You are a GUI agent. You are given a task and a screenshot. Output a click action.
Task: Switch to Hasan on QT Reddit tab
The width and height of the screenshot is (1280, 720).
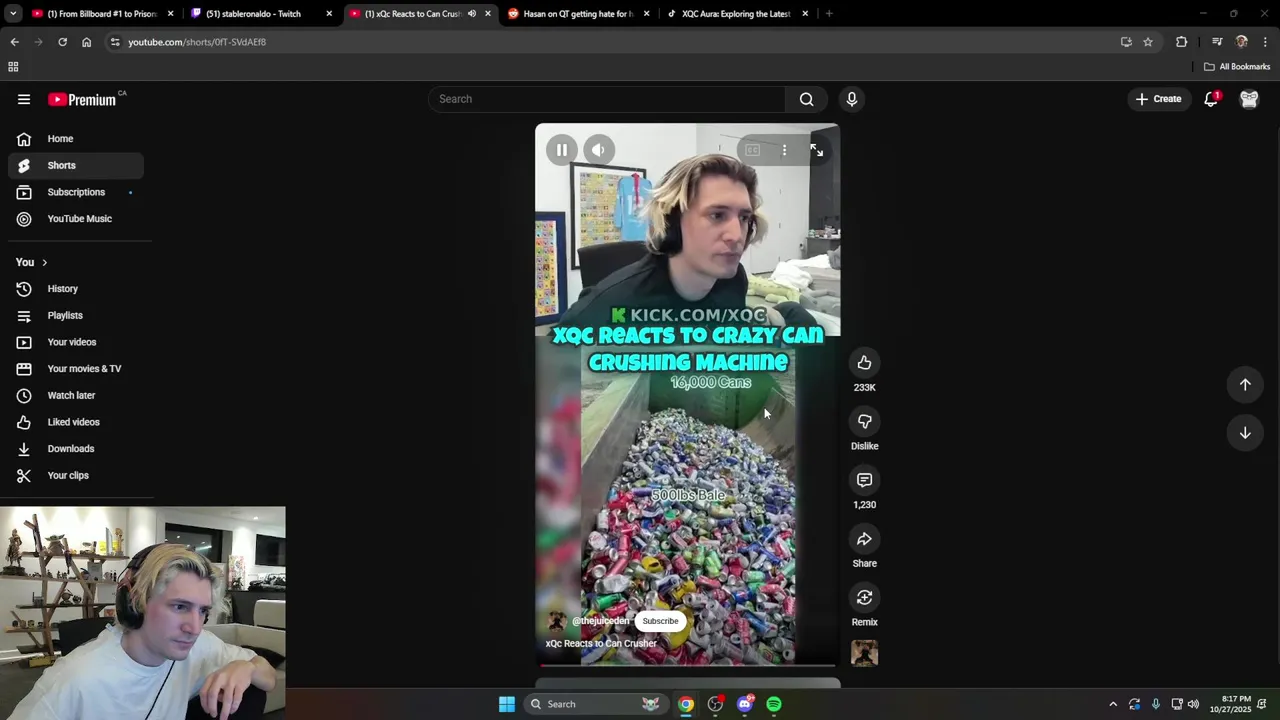click(x=578, y=14)
